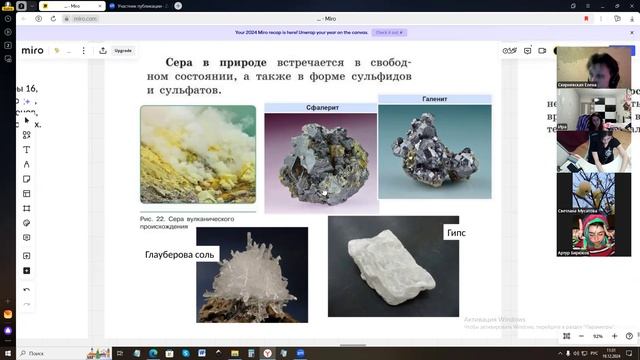Reload the page
This screenshot has height=360, width=640.
(x=53, y=19)
